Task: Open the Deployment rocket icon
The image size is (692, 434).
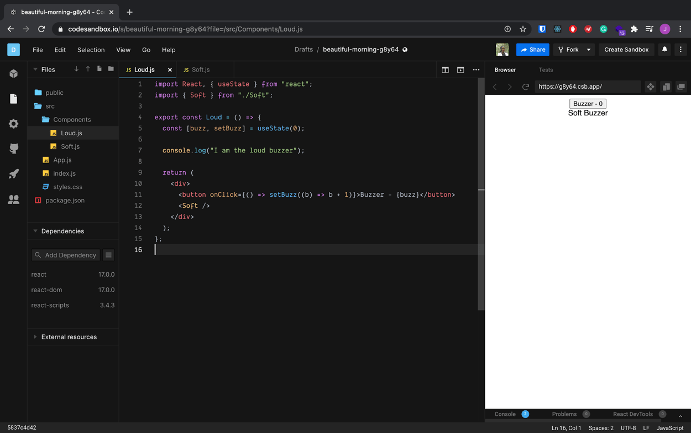Action: [x=14, y=174]
